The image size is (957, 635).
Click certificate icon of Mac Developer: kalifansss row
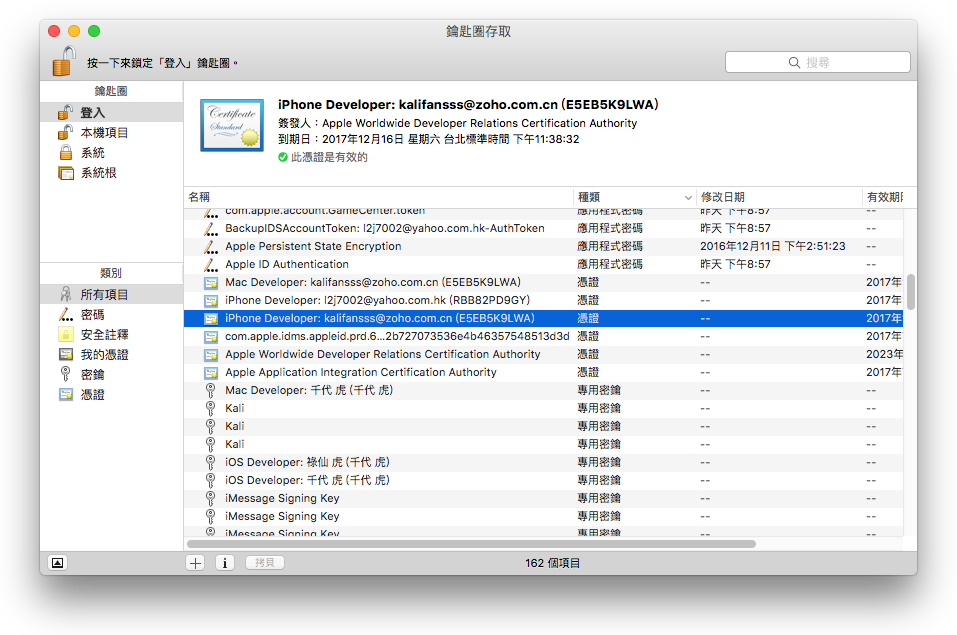(x=211, y=283)
